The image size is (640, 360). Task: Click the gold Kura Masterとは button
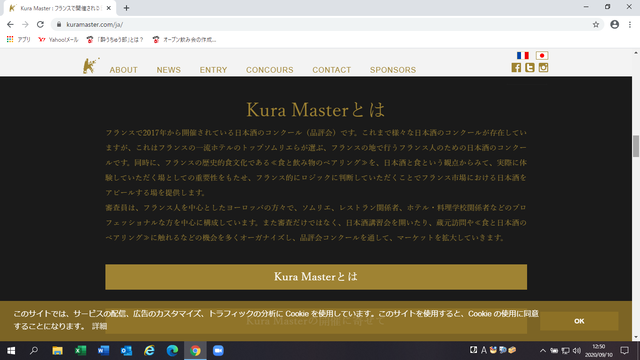tap(316, 277)
